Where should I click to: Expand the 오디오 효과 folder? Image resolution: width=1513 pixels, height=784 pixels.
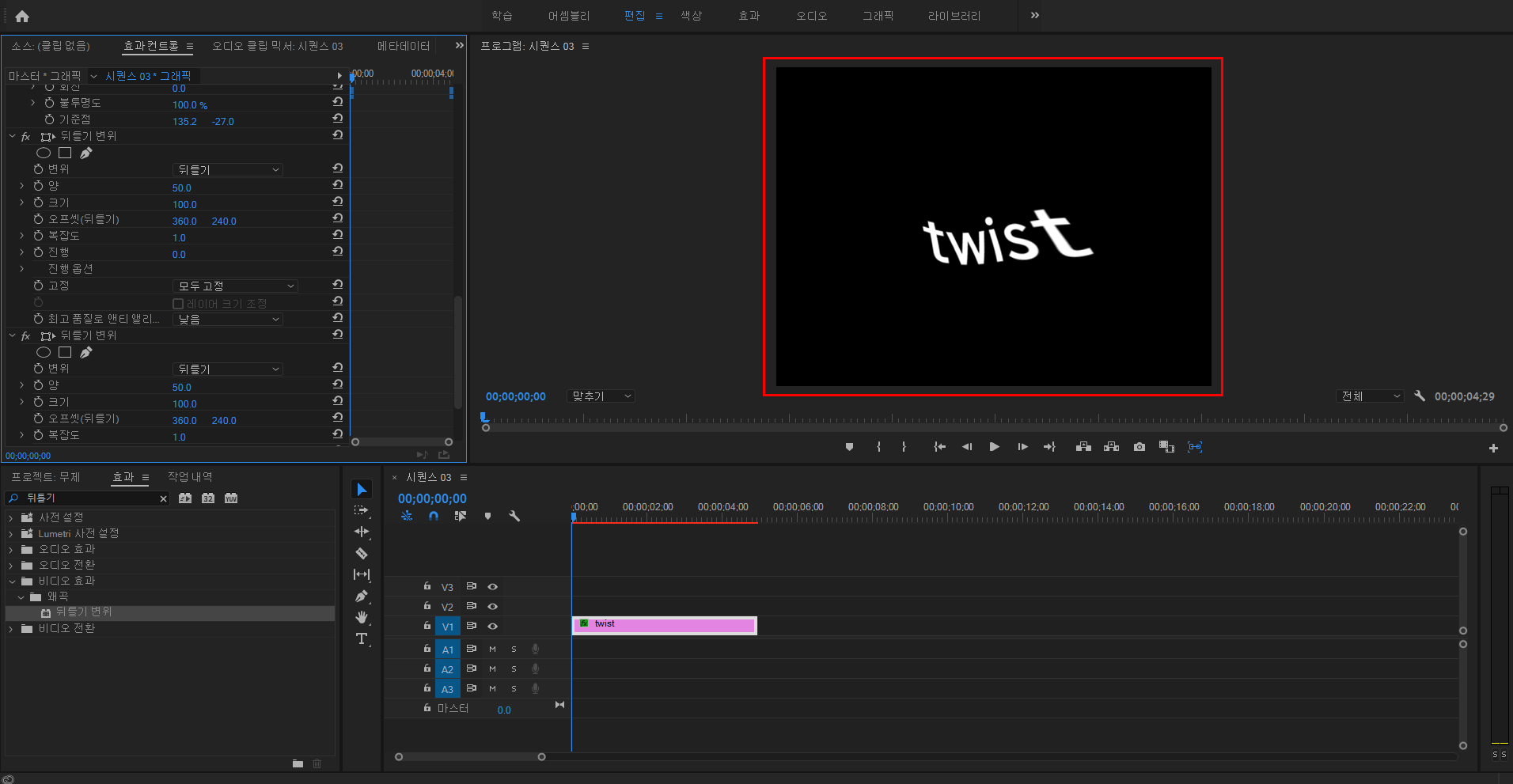[x=11, y=549]
